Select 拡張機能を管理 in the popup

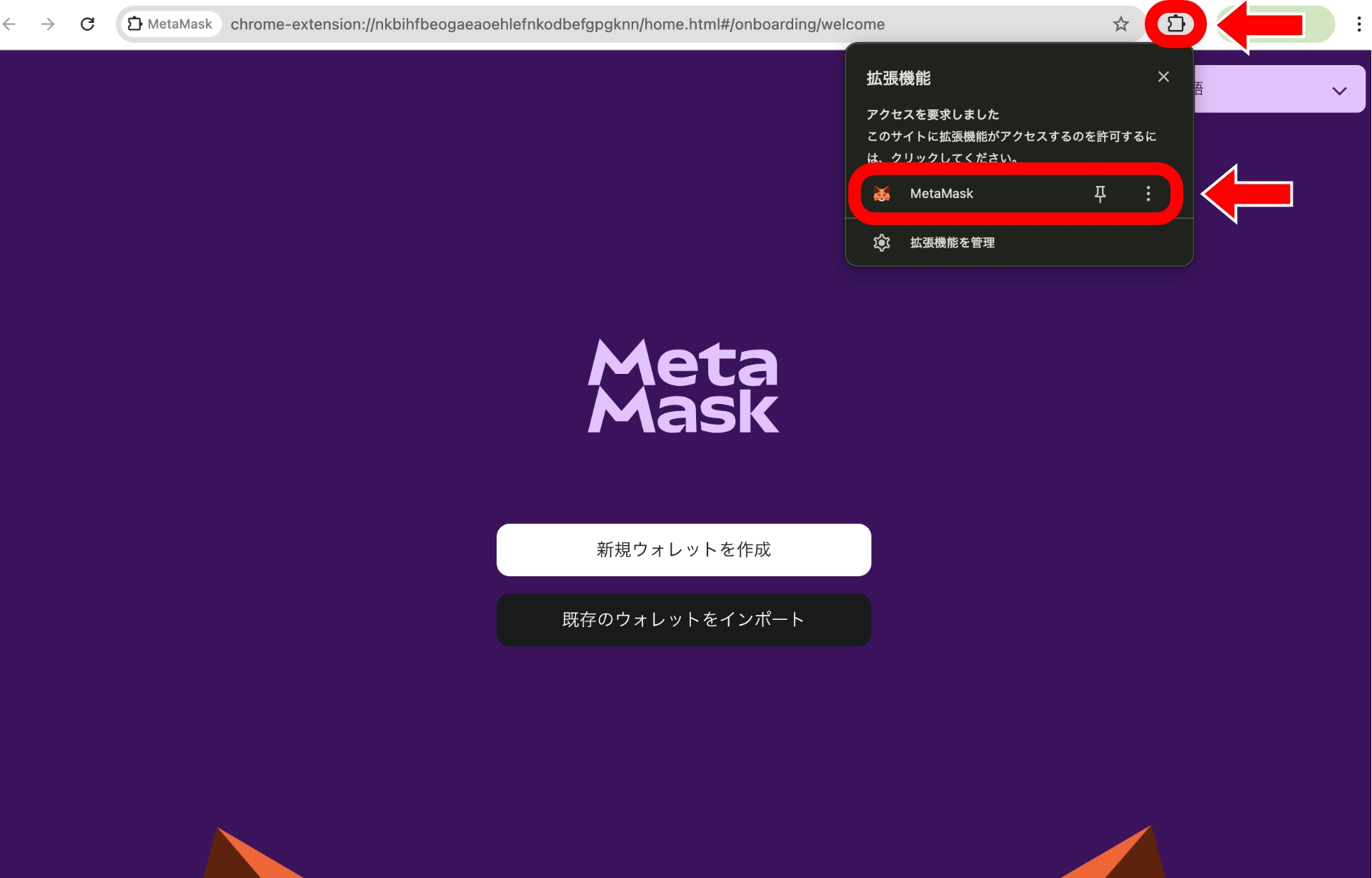pos(951,242)
